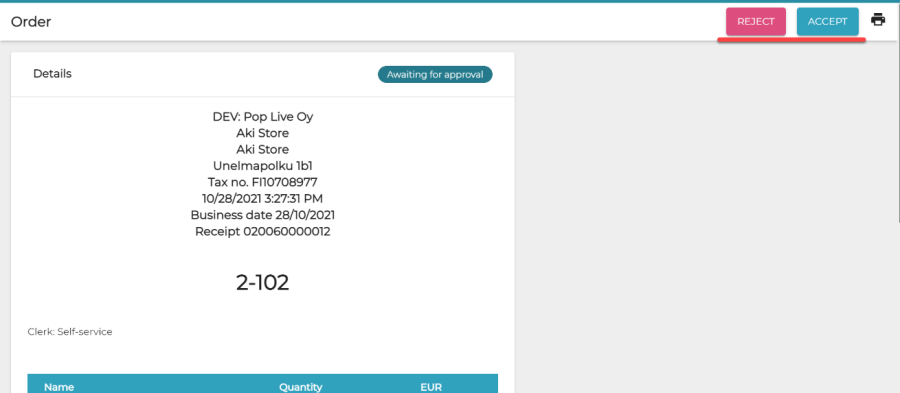The image size is (900, 393).
Task: Click the EUR column header
Action: 431,387
